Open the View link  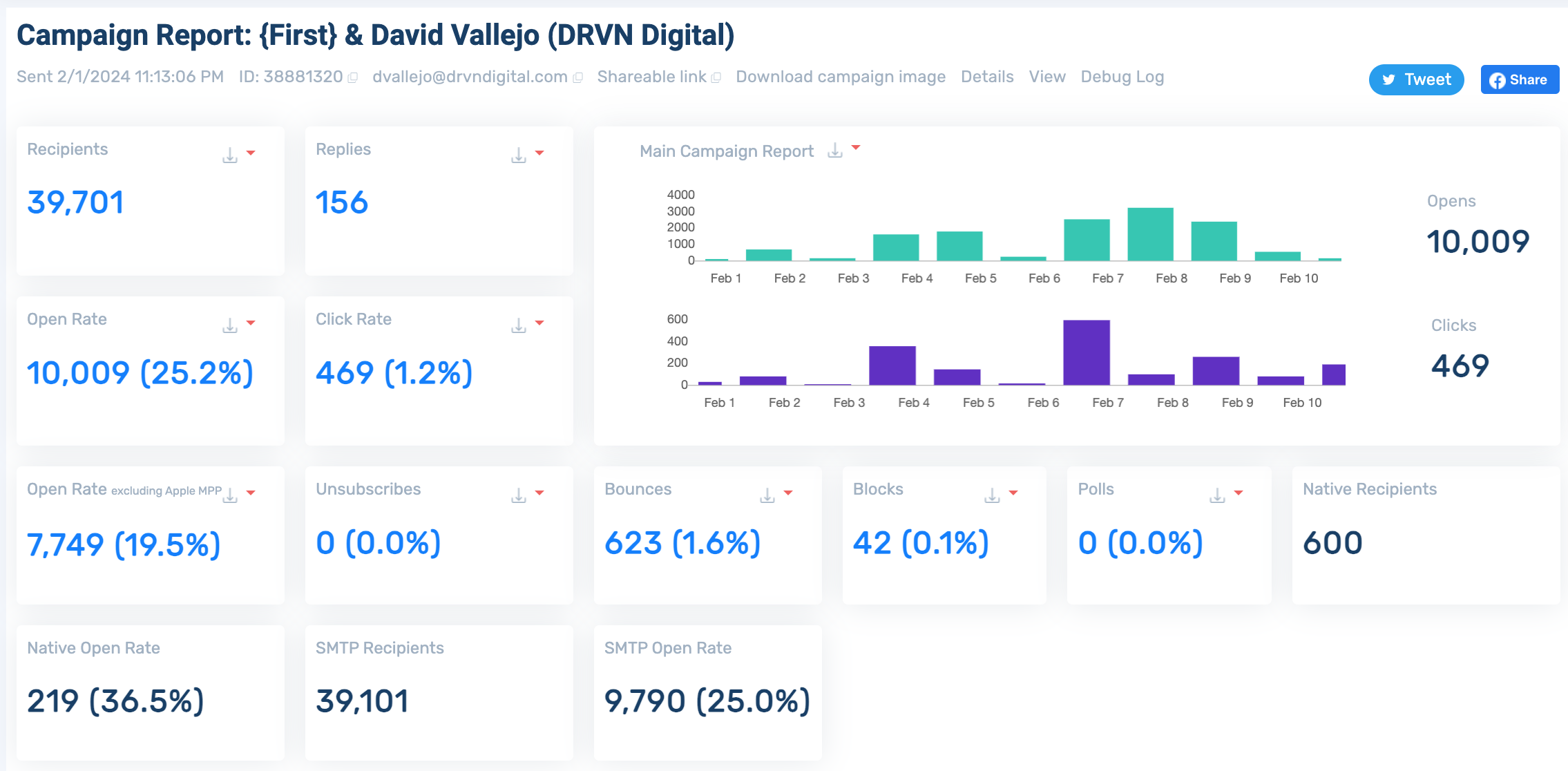[1047, 77]
